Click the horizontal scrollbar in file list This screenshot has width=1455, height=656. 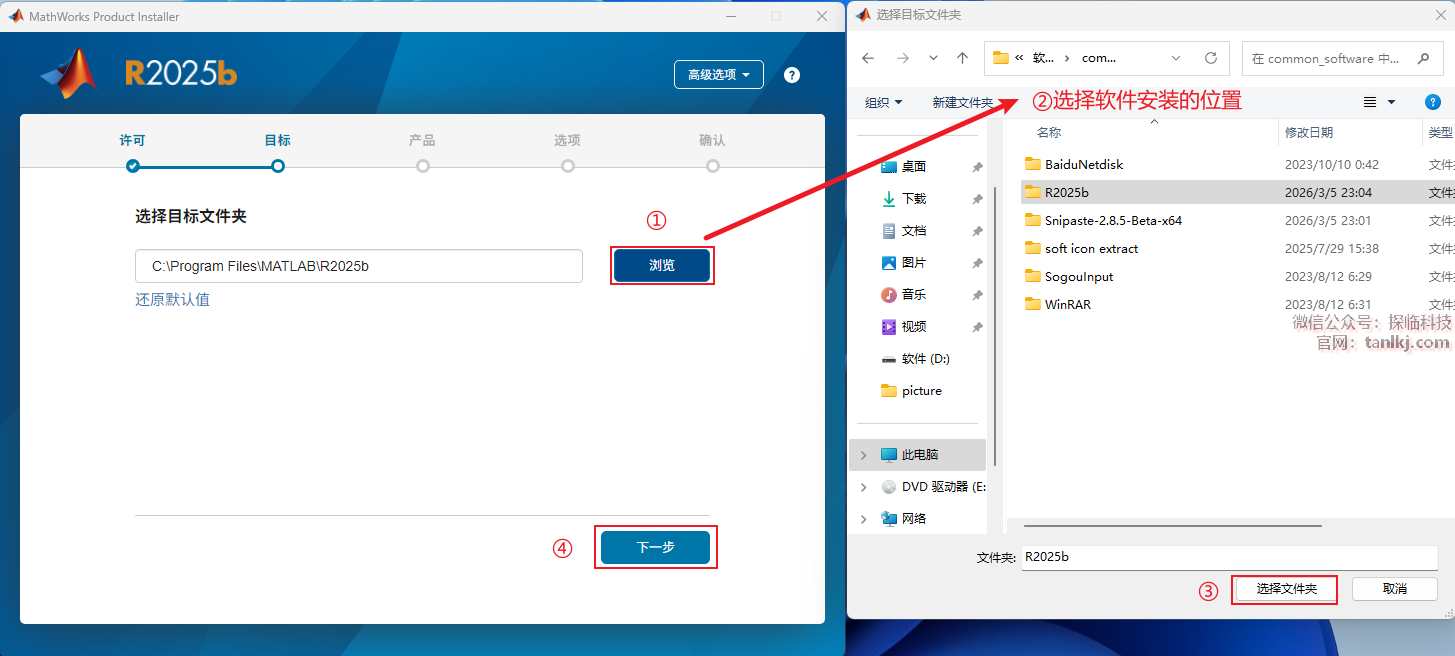(x=1172, y=524)
